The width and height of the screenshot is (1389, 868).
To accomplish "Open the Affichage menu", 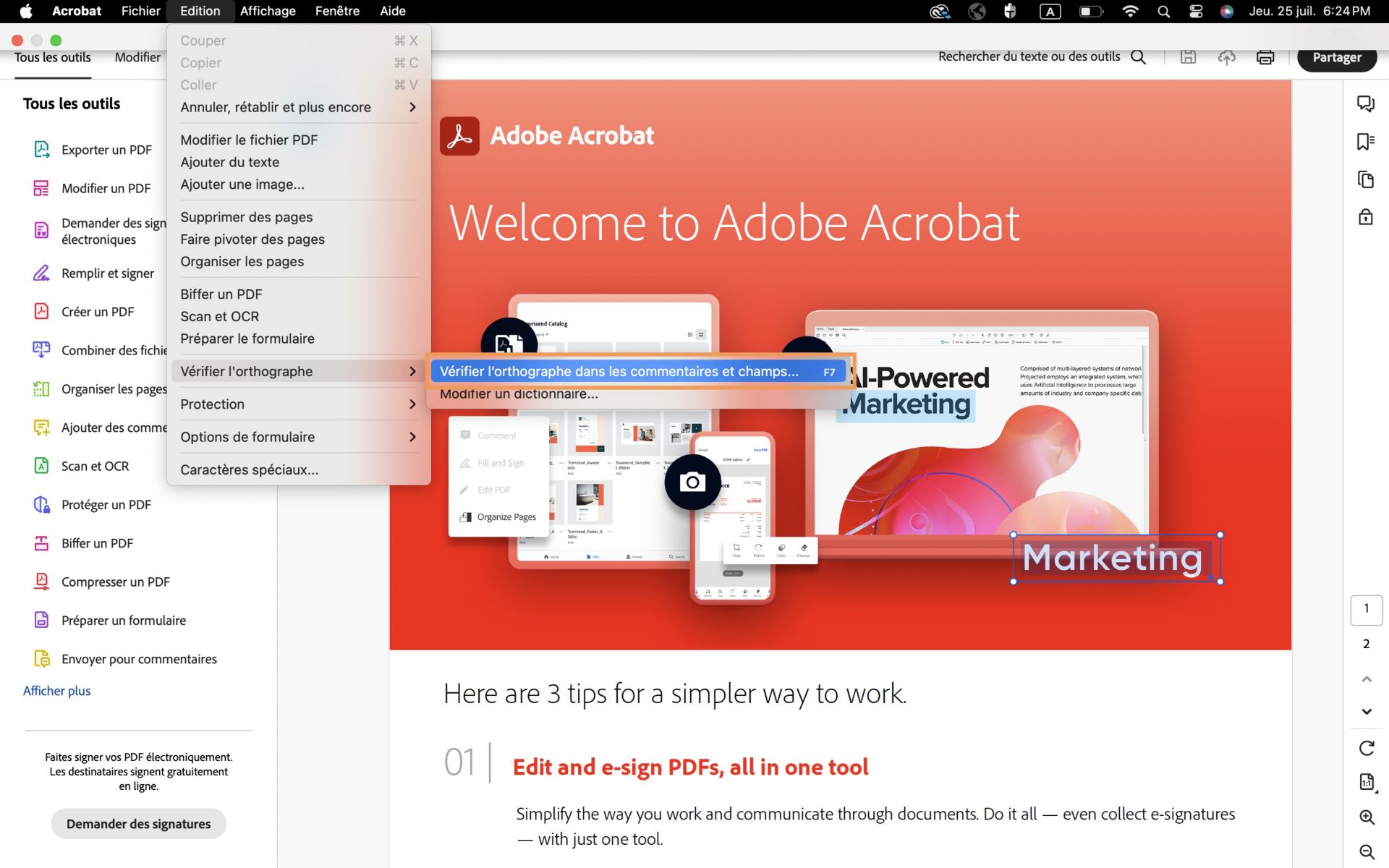I will click(x=268, y=11).
